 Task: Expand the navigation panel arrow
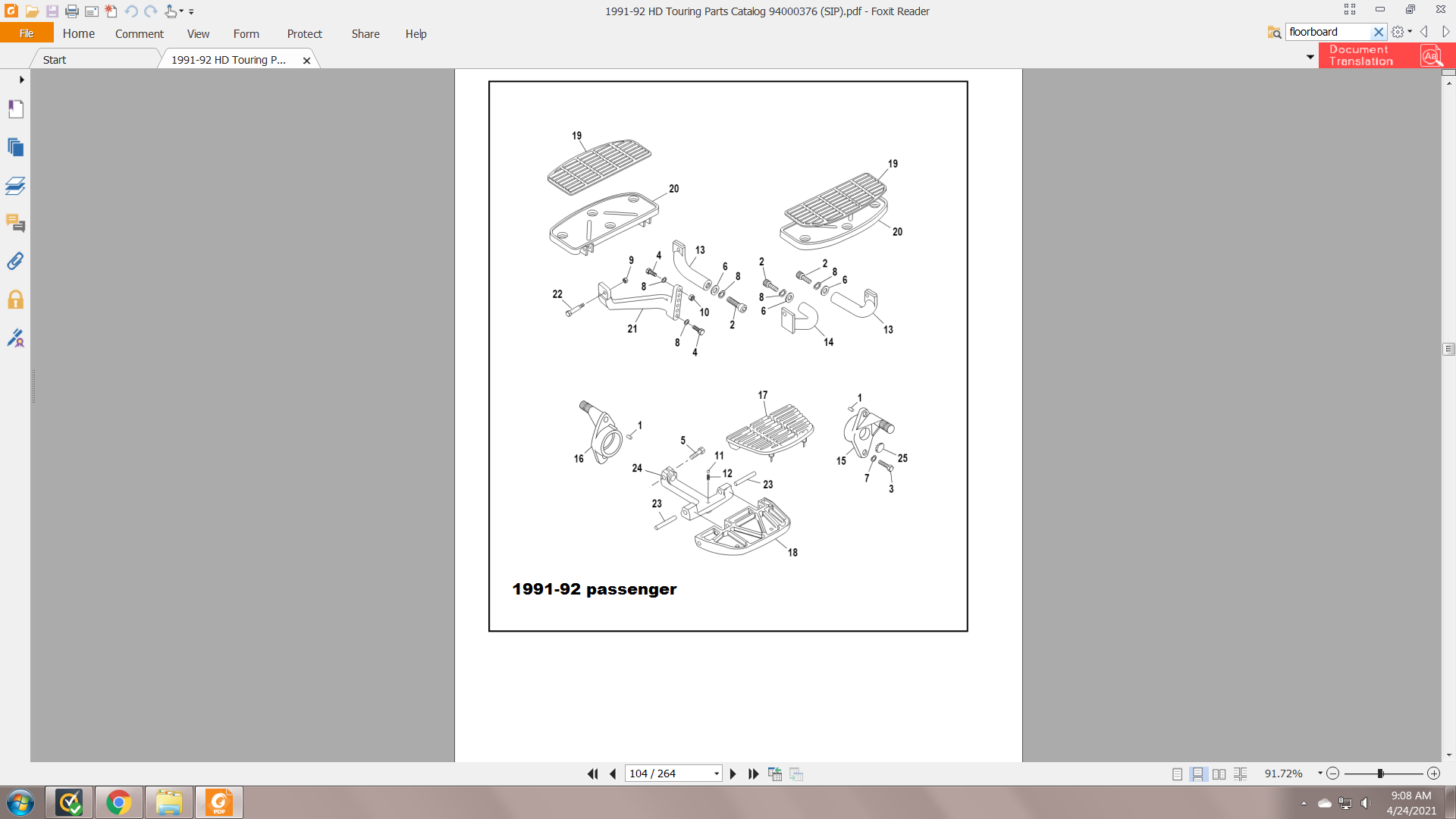21,80
